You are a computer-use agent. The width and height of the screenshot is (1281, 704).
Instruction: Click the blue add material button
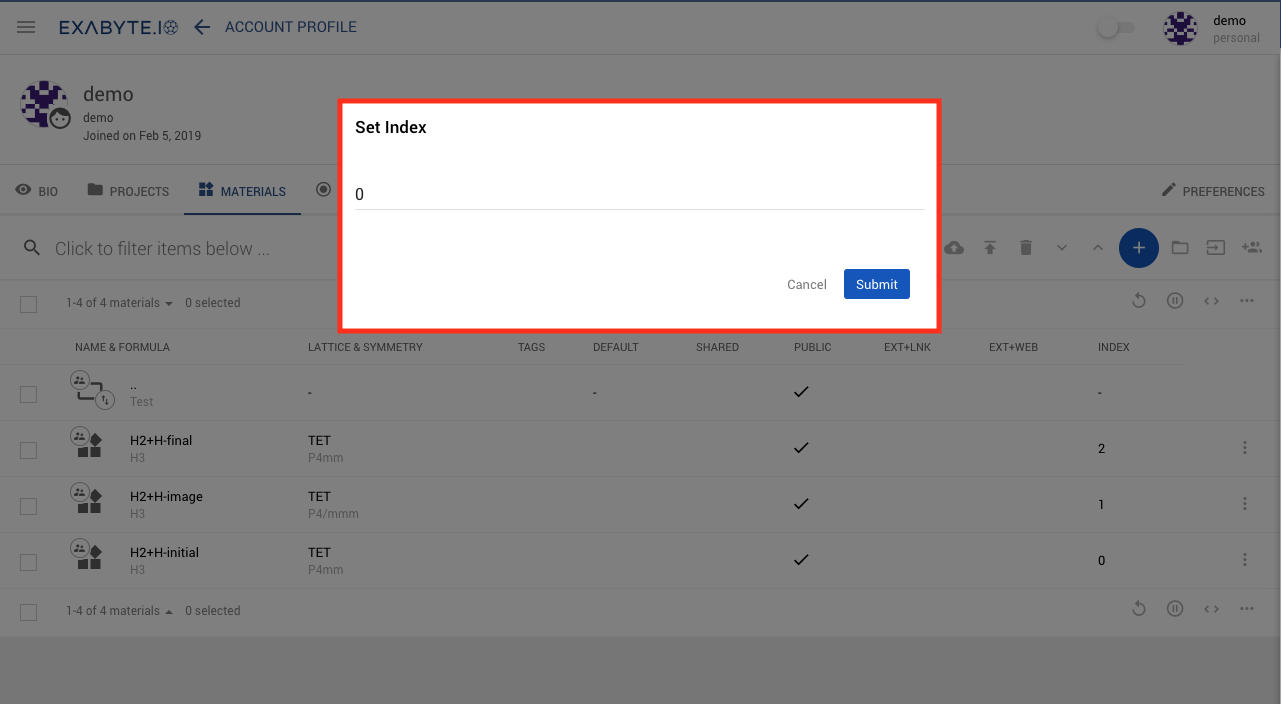pos(1138,248)
